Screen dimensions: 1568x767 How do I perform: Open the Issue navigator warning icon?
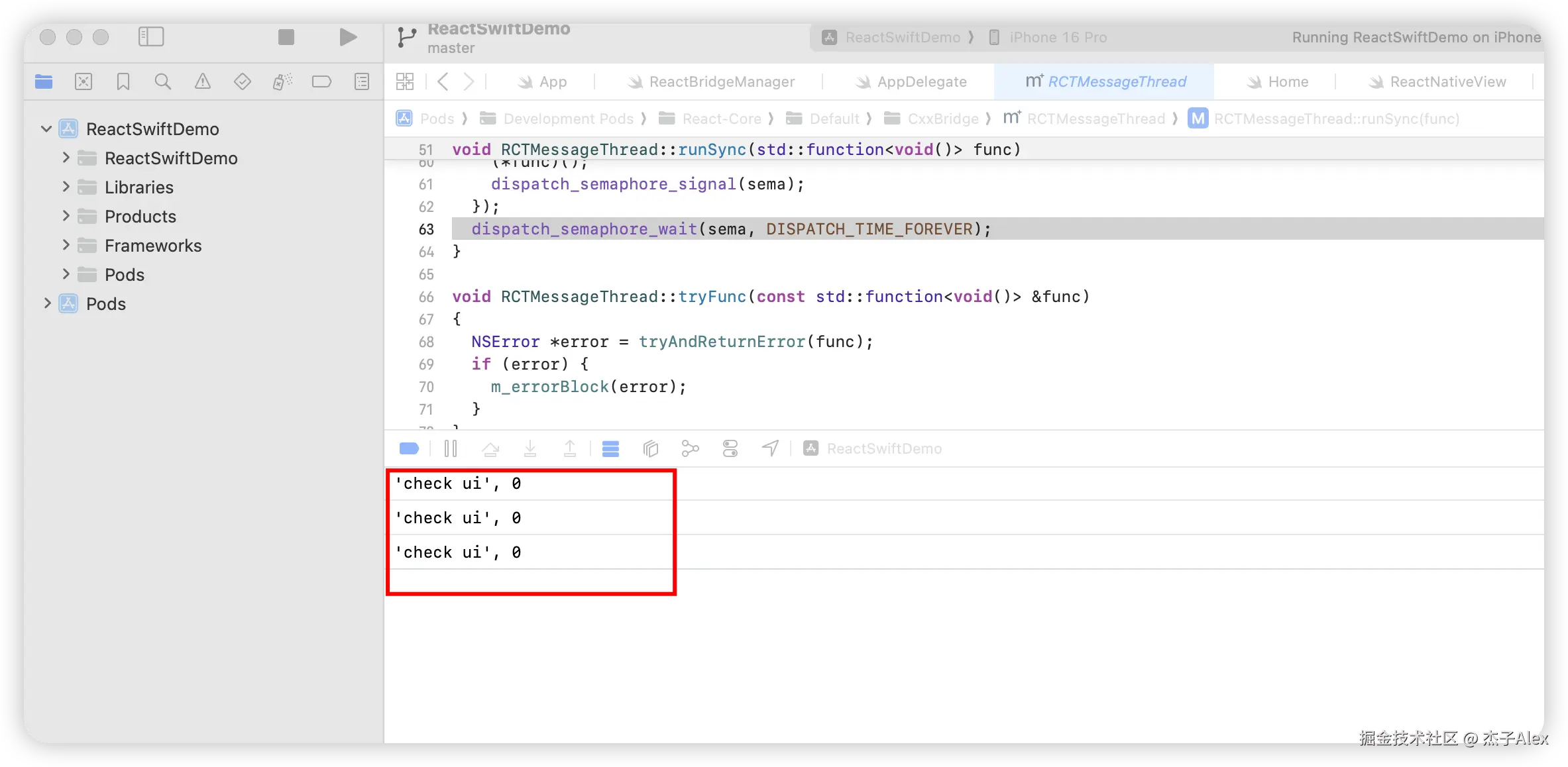(x=202, y=81)
